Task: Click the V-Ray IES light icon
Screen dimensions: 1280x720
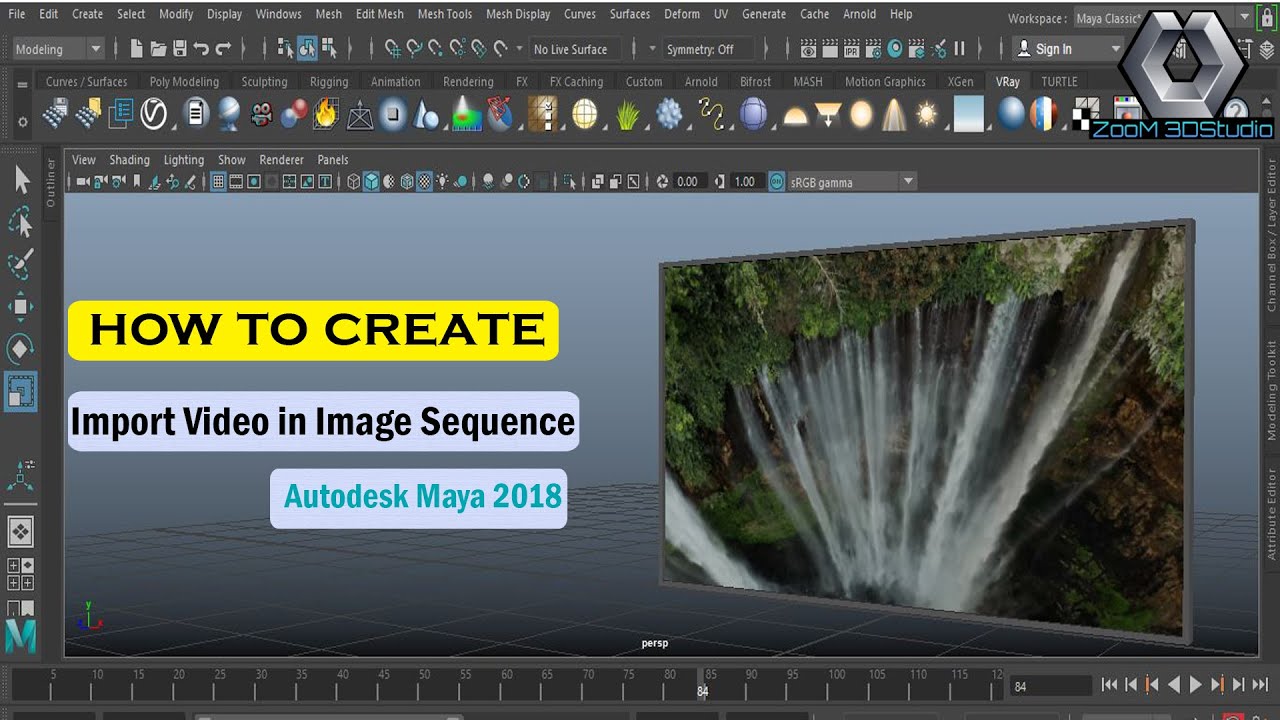Action: [893, 115]
